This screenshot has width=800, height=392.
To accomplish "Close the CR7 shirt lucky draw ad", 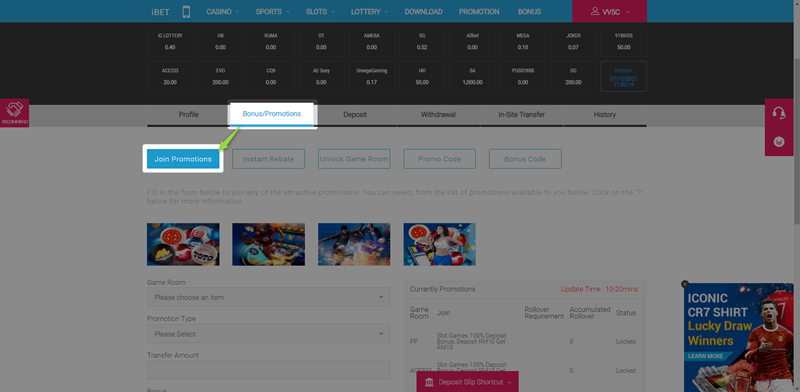I will tap(685, 284).
